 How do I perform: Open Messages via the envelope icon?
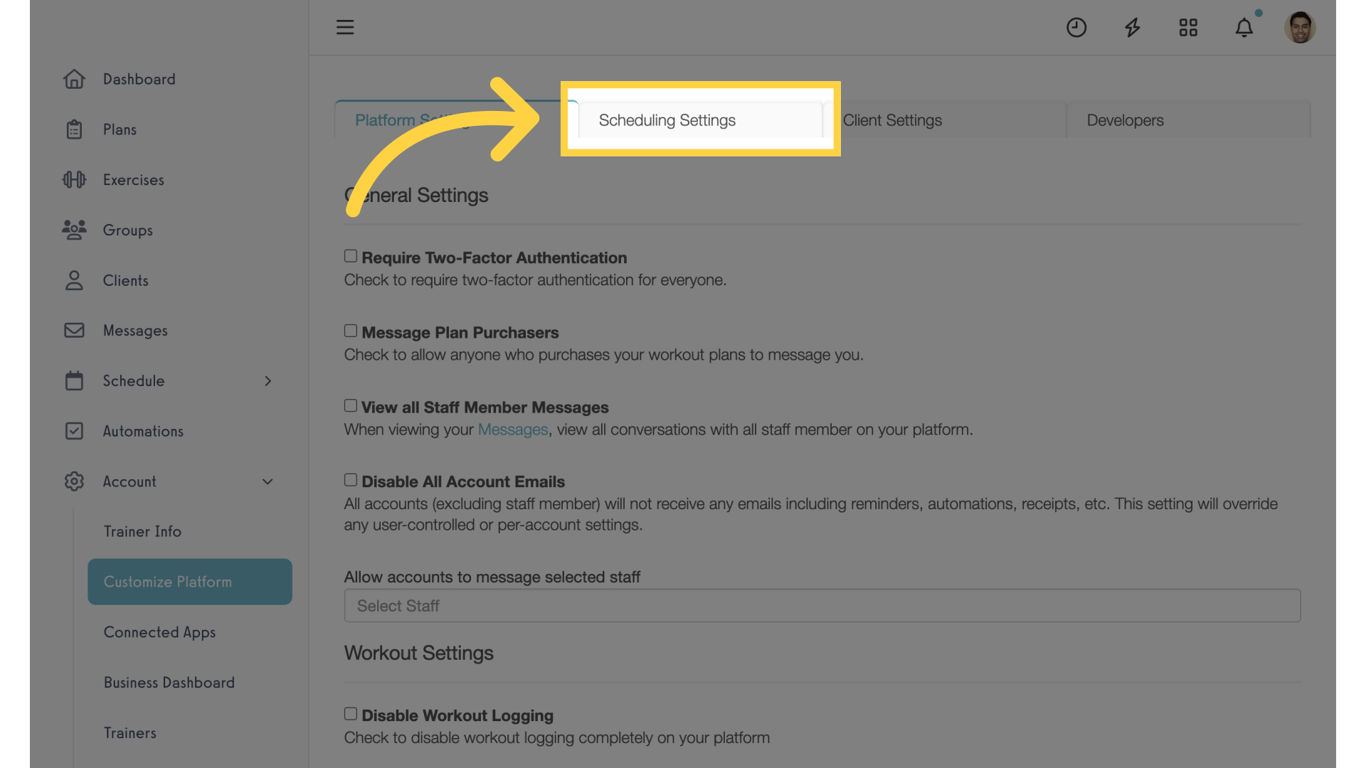pyautogui.click(x=74, y=330)
